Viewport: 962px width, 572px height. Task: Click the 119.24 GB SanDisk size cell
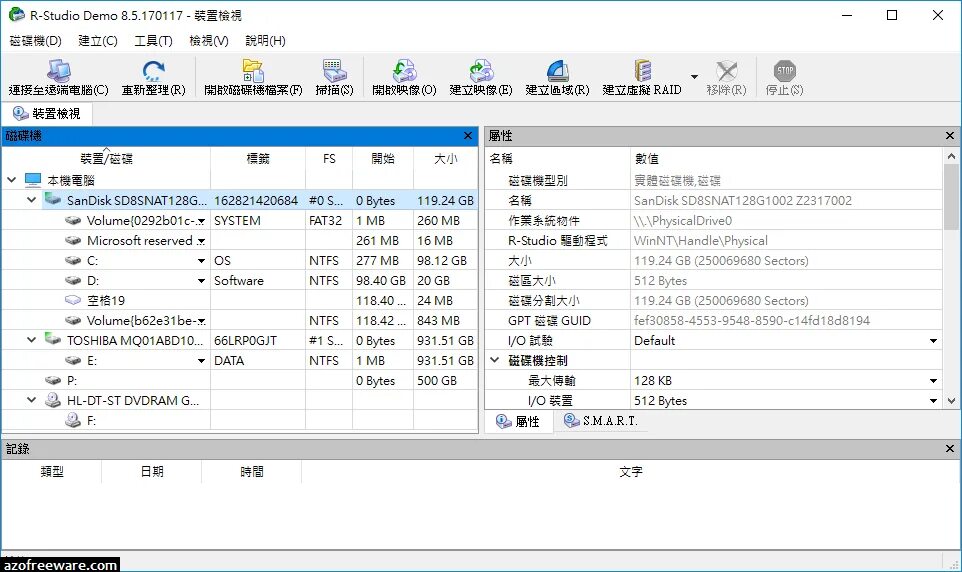(445, 201)
